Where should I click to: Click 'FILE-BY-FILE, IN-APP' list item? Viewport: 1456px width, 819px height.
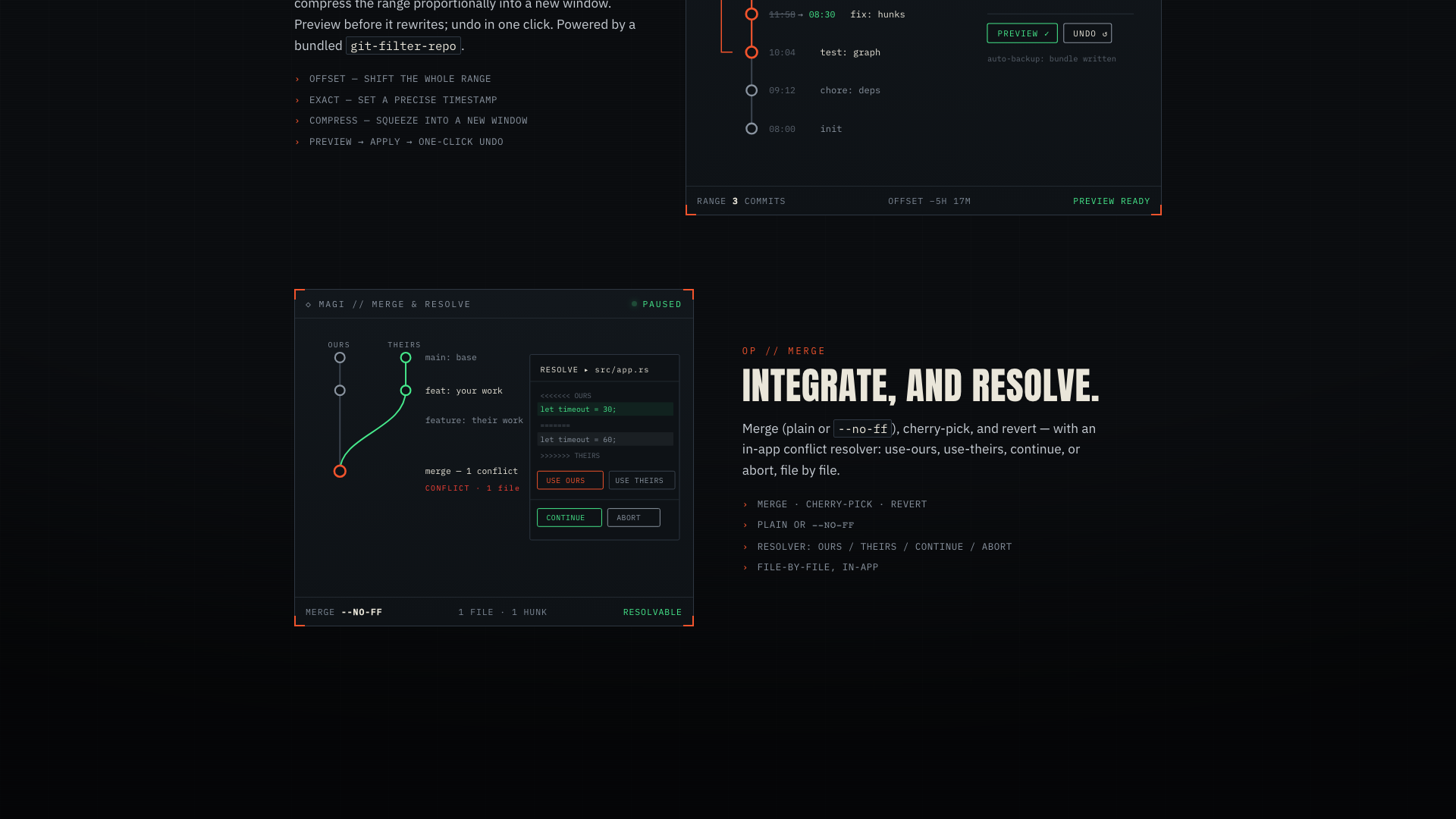(818, 567)
